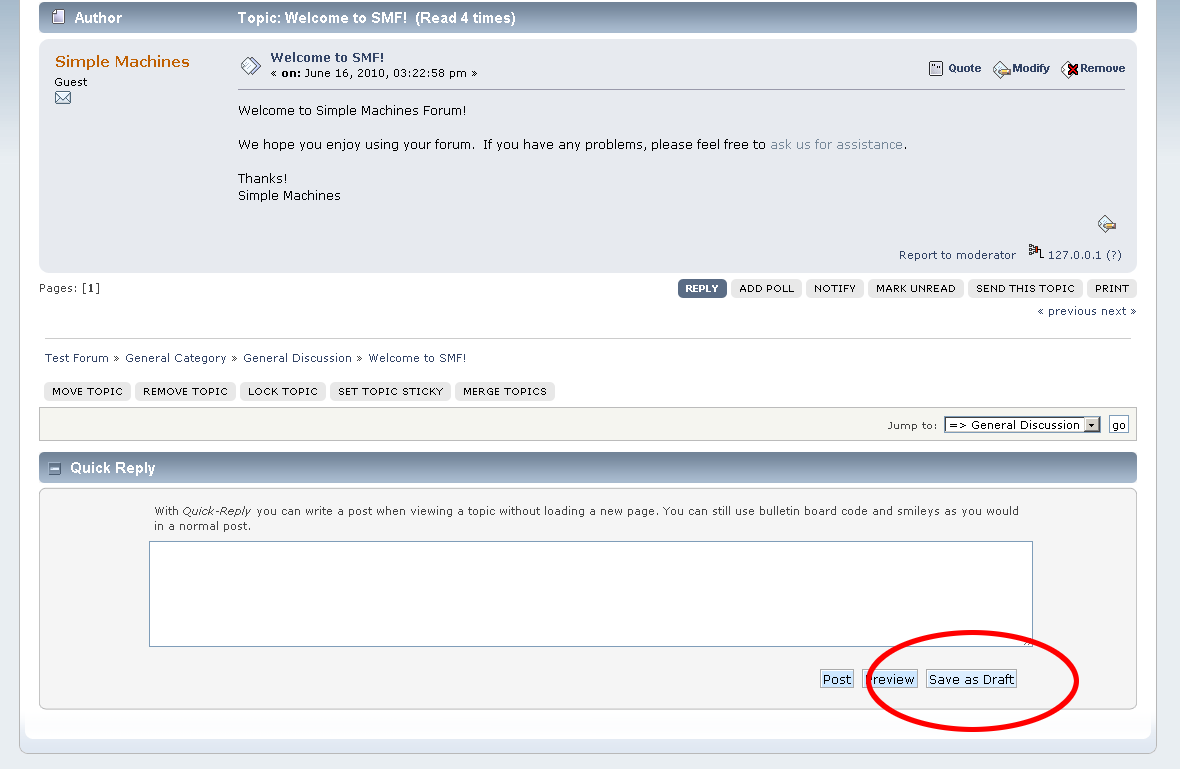
Task: Open General Category breadcrumb link
Action: pos(175,358)
